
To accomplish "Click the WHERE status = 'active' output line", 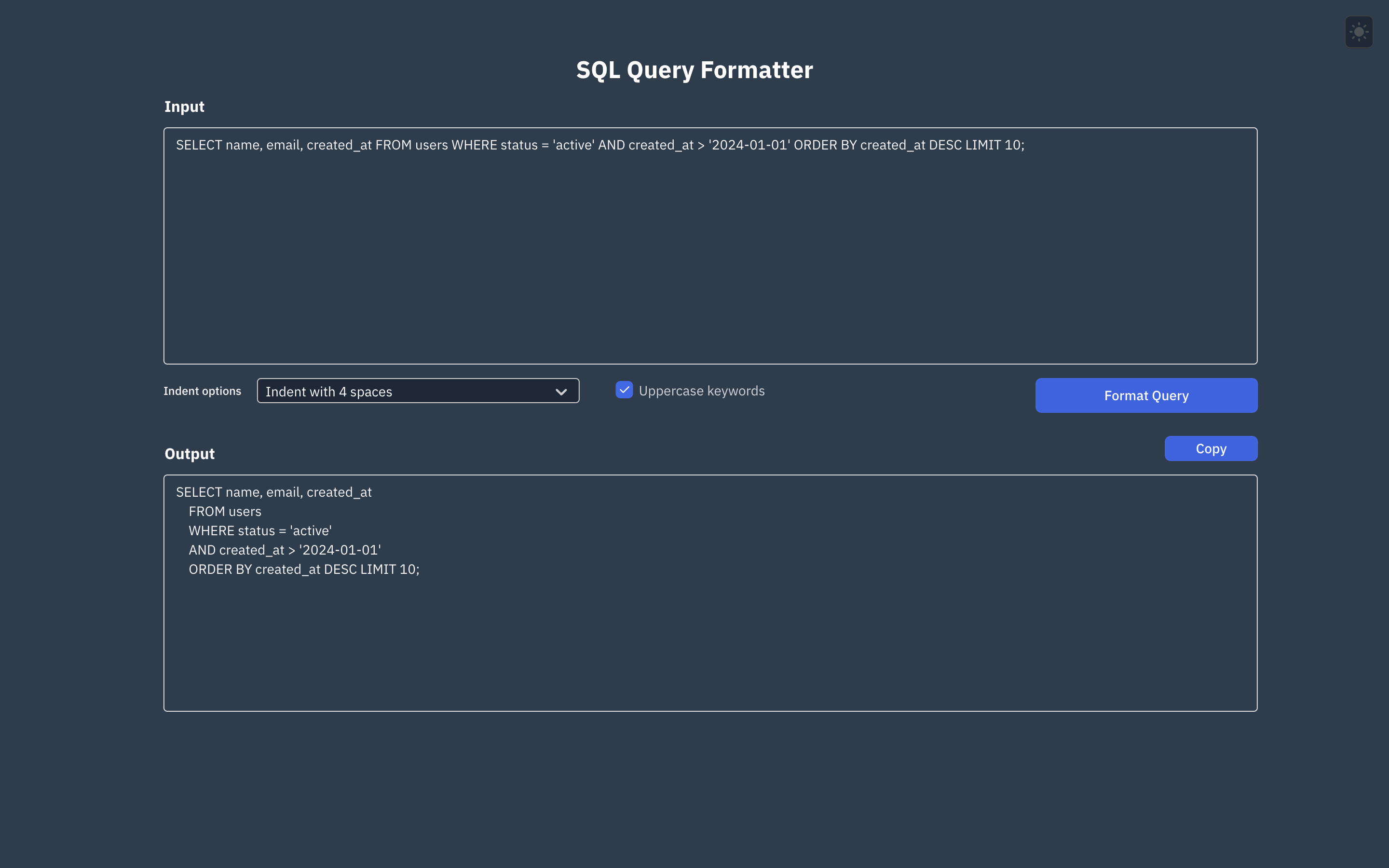I will 259,531.
